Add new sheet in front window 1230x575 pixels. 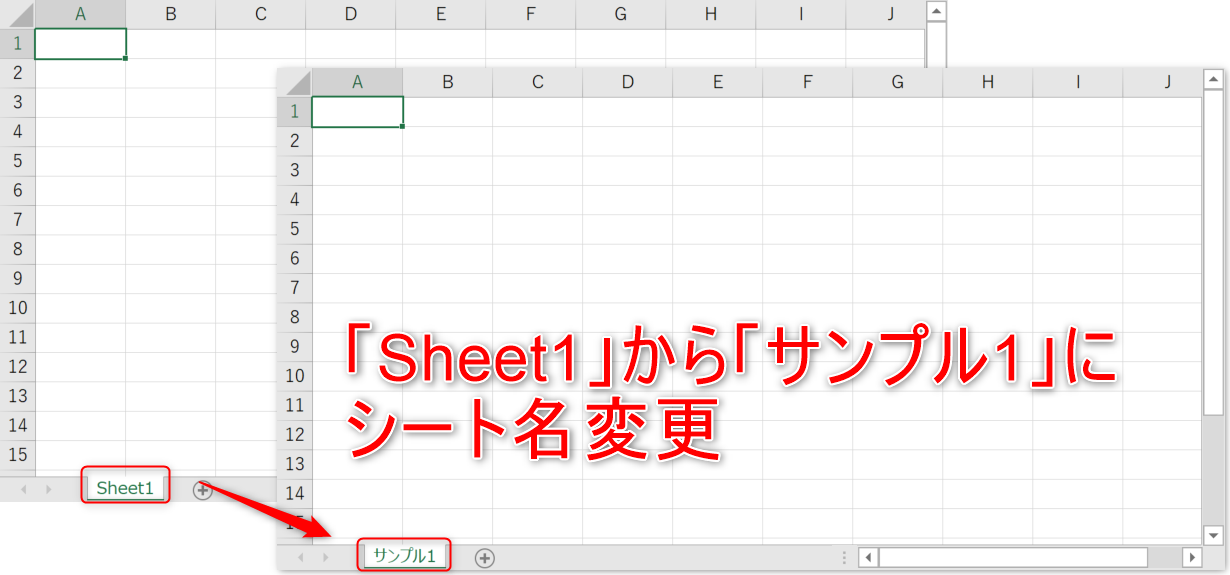pos(485,557)
